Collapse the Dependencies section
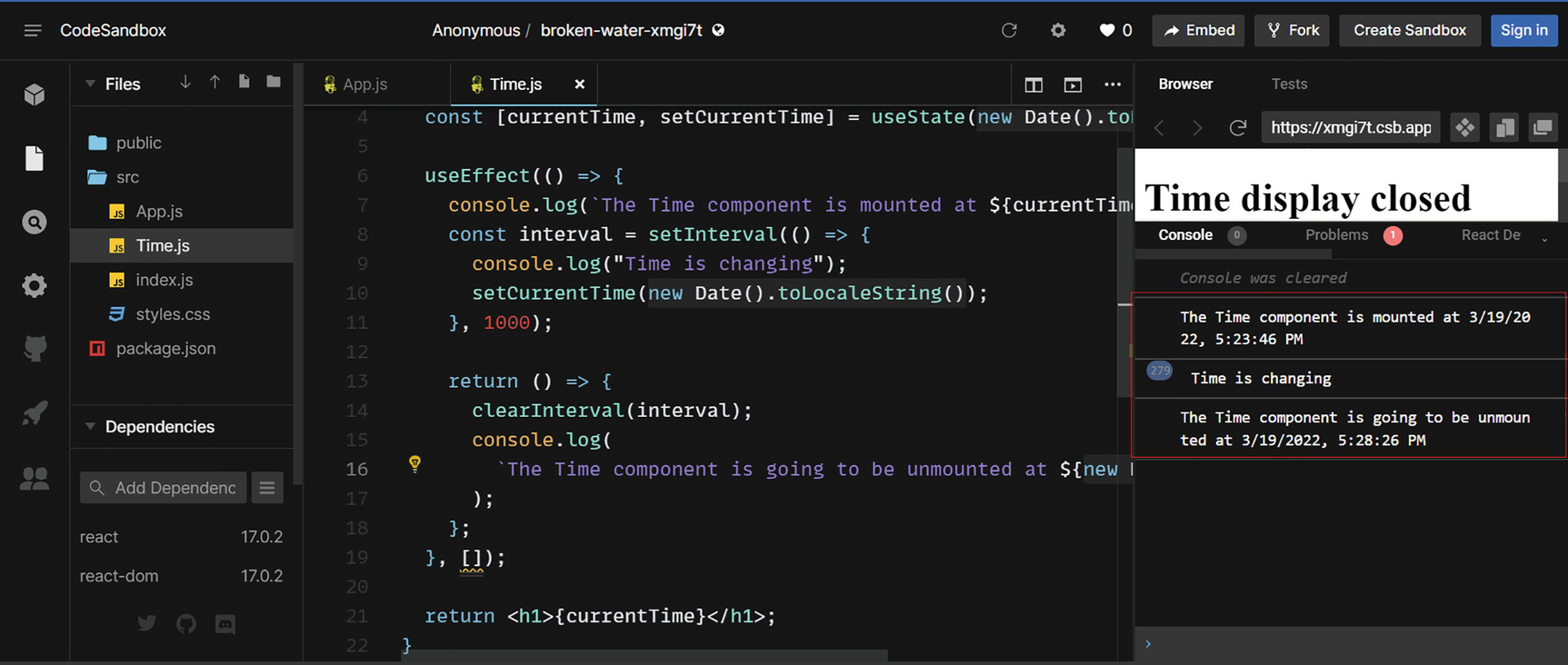This screenshot has width=1568, height=665. click(90, 426)
